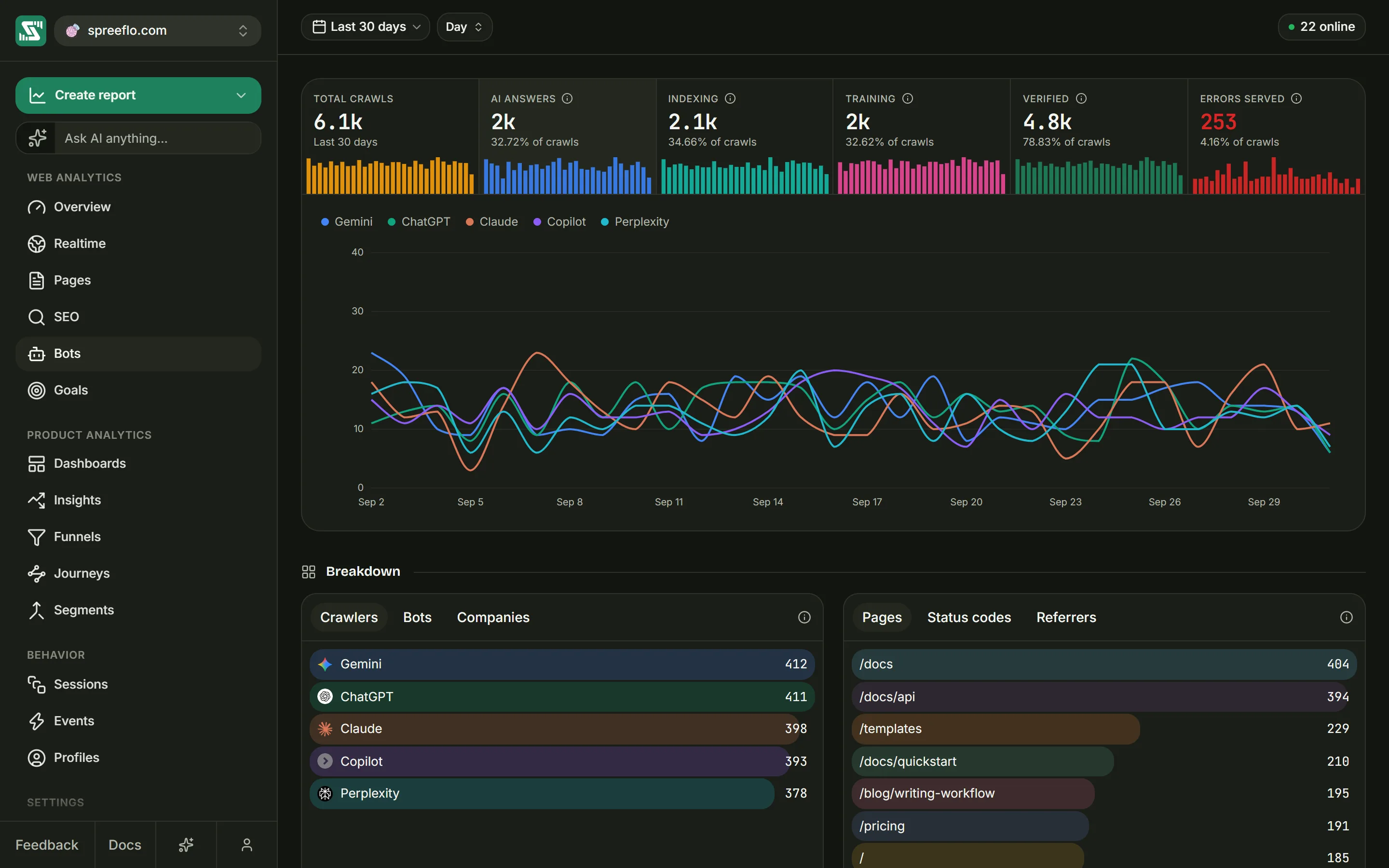
Task: Open the Profiles section
Action: [138, 758]
